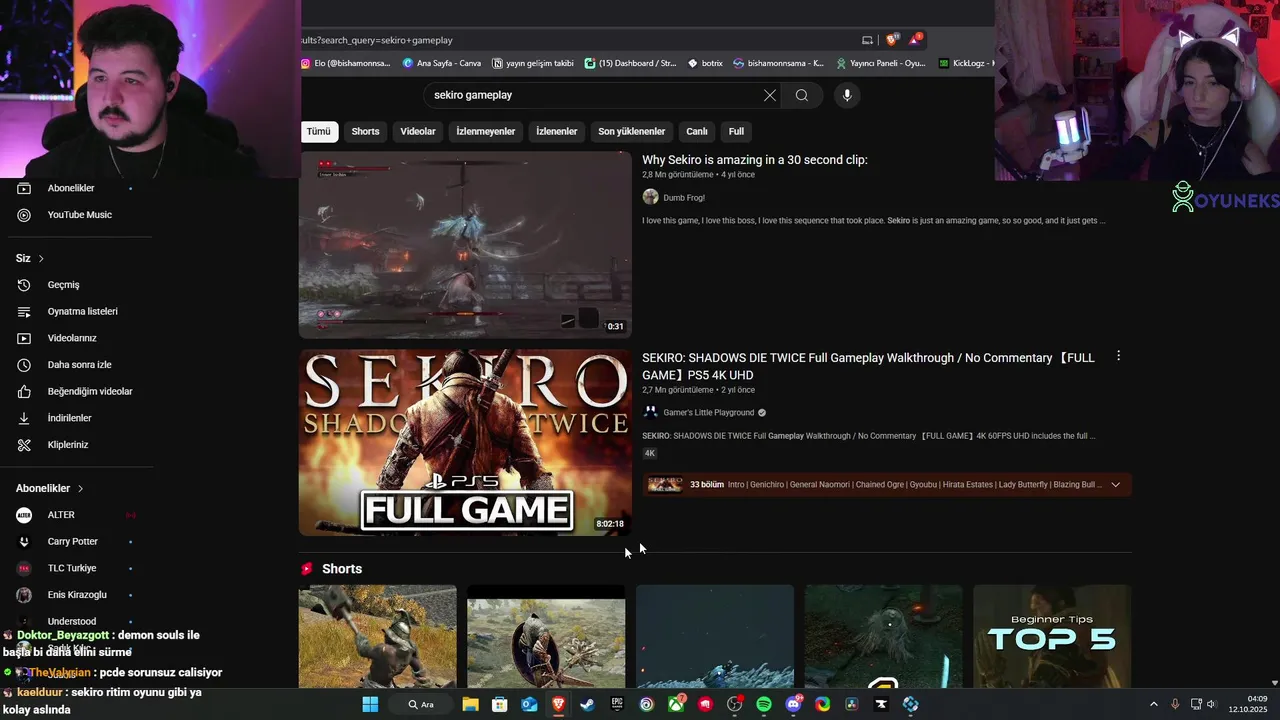Open the bishamonnsama - K... bookmark

coord(779,63)
